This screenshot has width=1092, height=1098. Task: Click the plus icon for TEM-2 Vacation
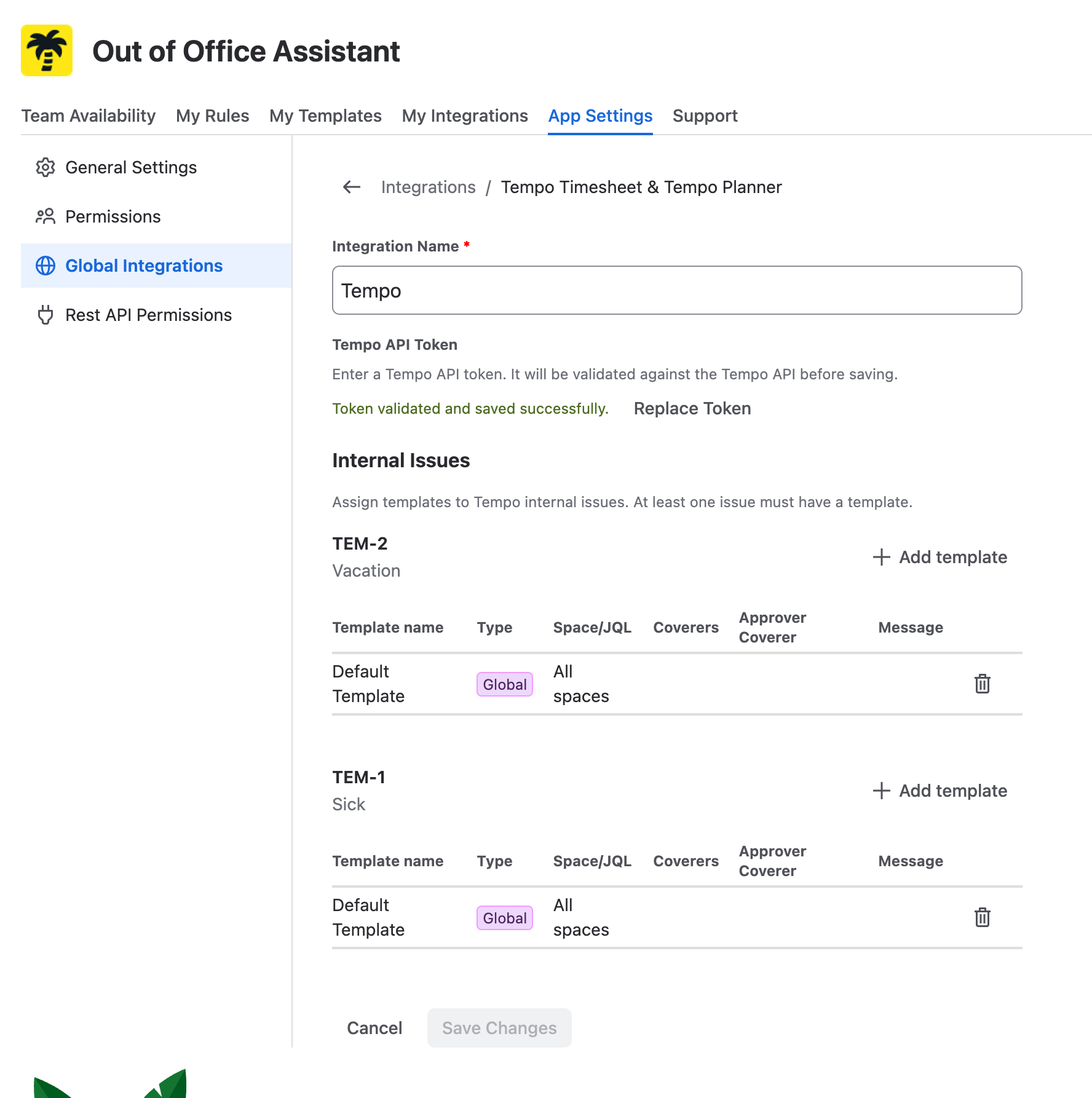pos(882,557)
